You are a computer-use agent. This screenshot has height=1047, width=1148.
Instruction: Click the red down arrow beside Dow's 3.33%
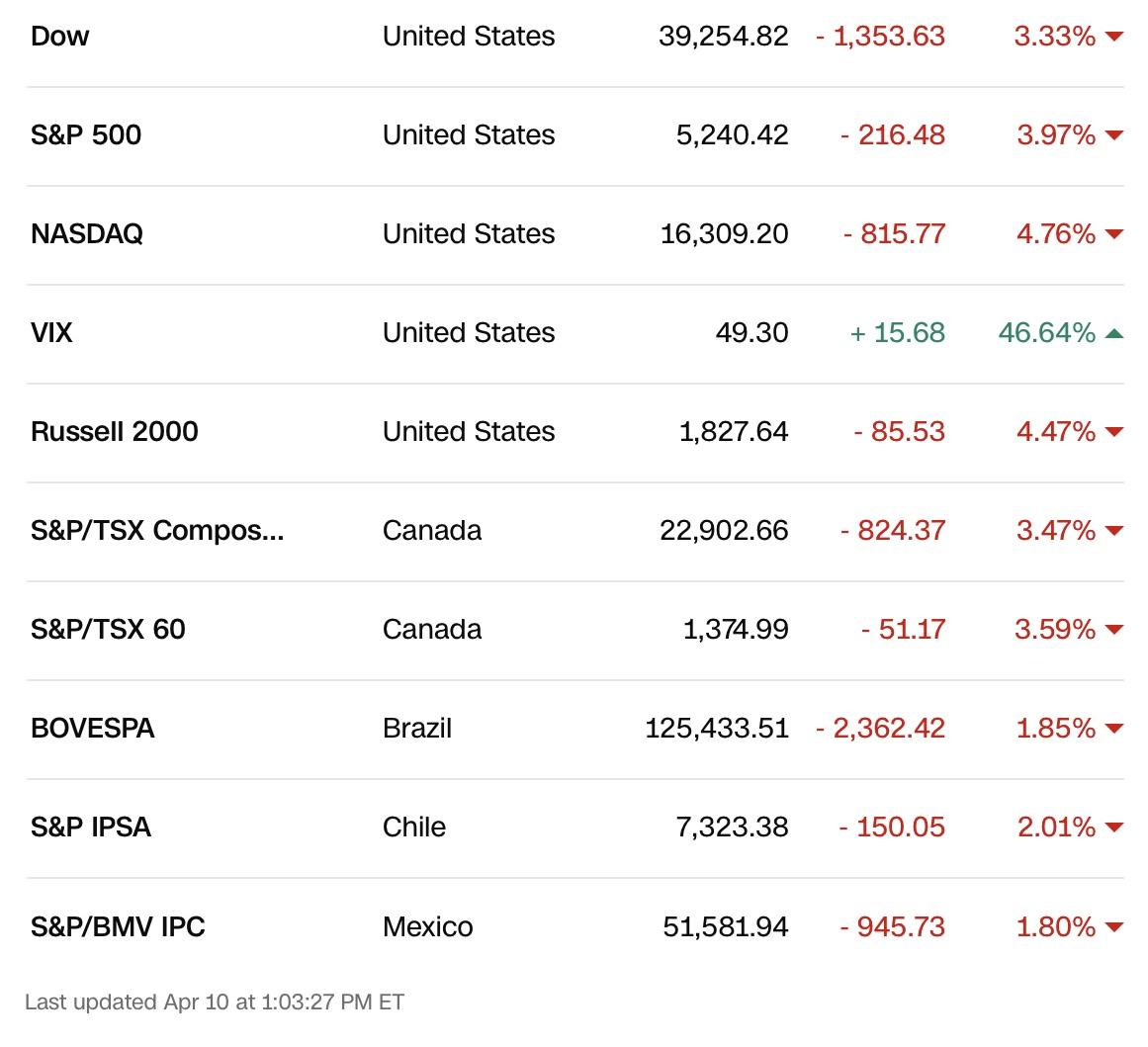(x=1114, y=37)
